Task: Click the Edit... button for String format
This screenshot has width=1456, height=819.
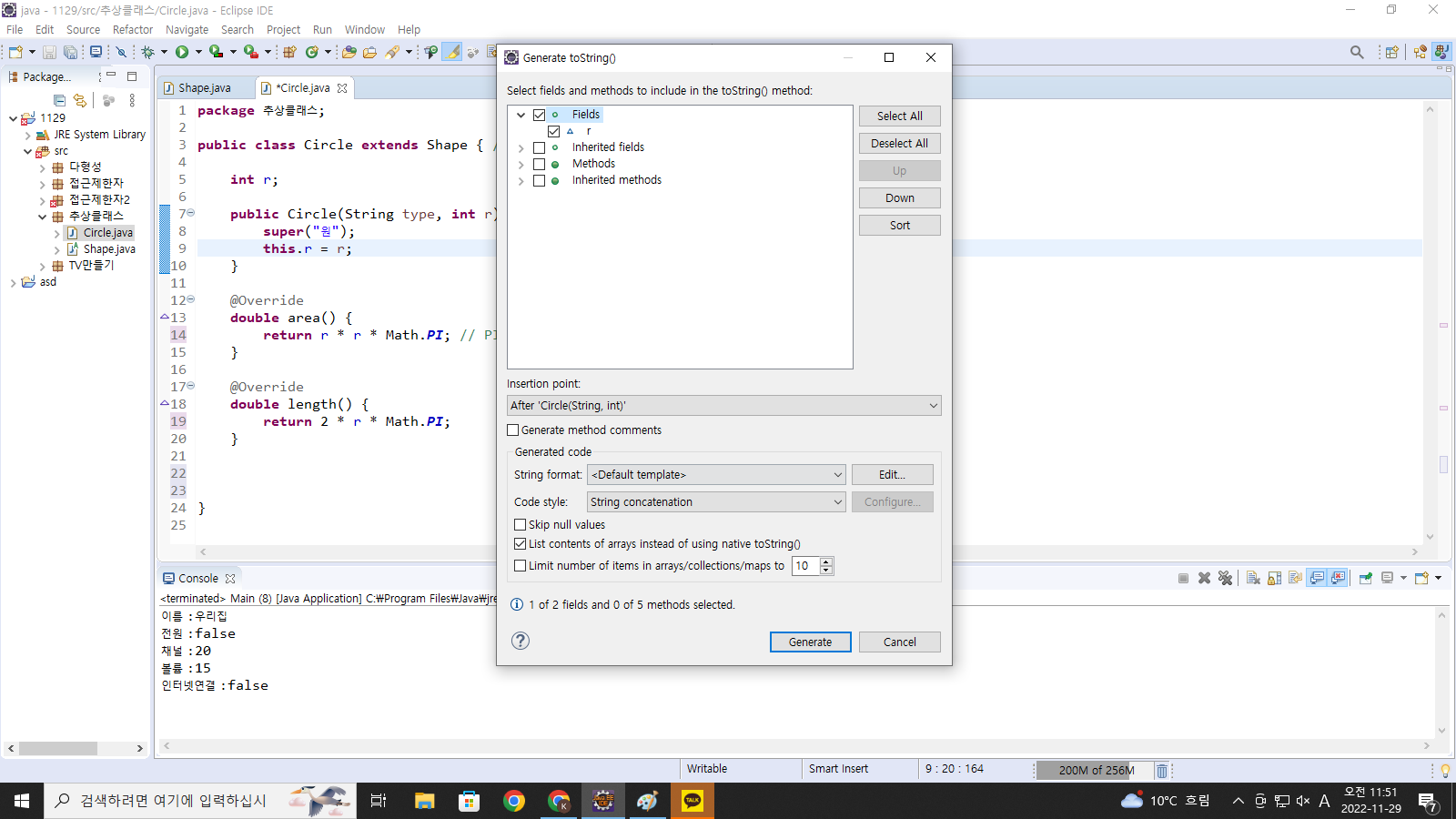Action: [893, 475]
